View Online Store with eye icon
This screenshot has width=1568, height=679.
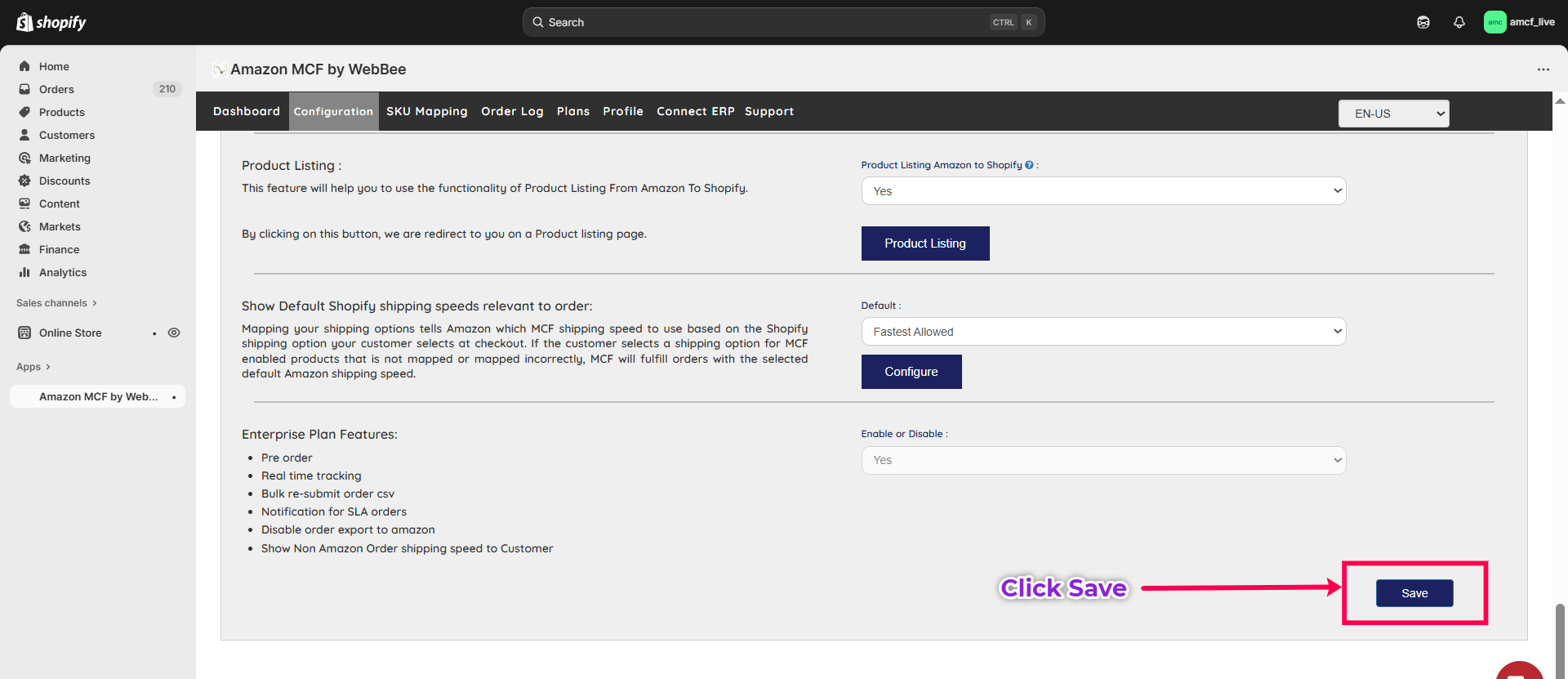(x=174, y=333)
